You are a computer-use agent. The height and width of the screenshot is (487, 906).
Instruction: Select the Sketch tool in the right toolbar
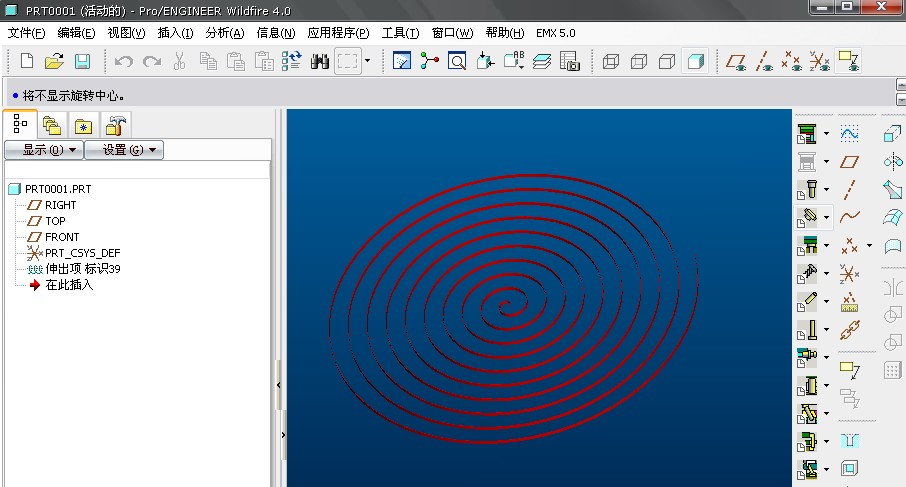point(849,135)
